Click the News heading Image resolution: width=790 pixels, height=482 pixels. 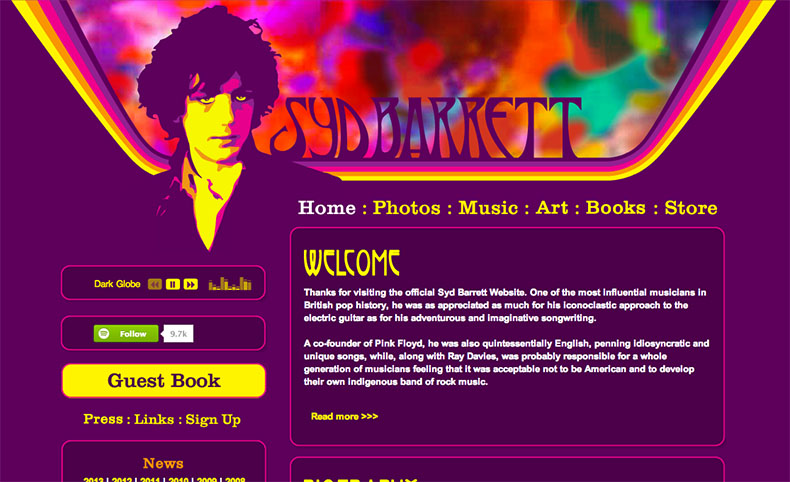[163, 463]
